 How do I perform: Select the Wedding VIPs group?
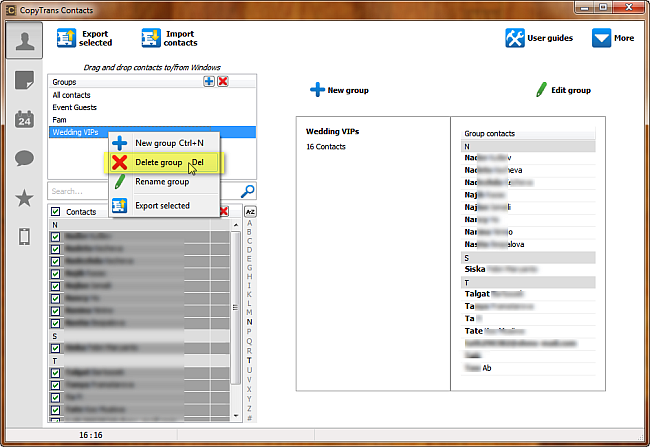(152, 132)
